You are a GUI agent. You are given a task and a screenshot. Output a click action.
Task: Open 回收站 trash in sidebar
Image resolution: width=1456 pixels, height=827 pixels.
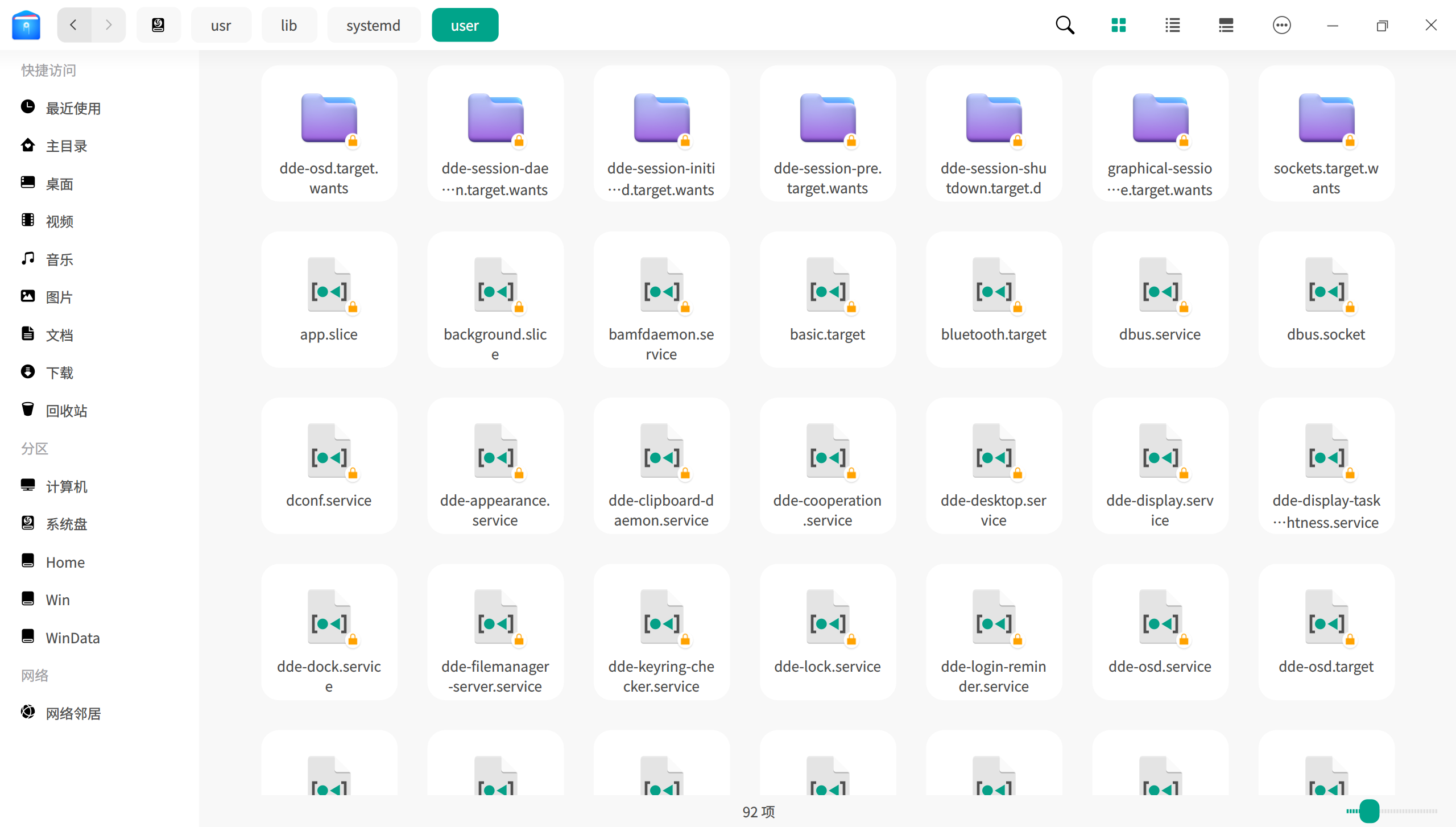pos(66,411)
